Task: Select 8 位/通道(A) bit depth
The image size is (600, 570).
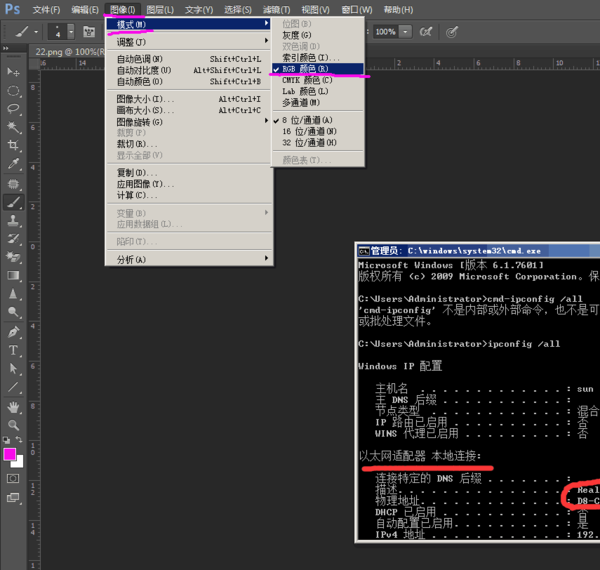Action: [x=318, y=120]
